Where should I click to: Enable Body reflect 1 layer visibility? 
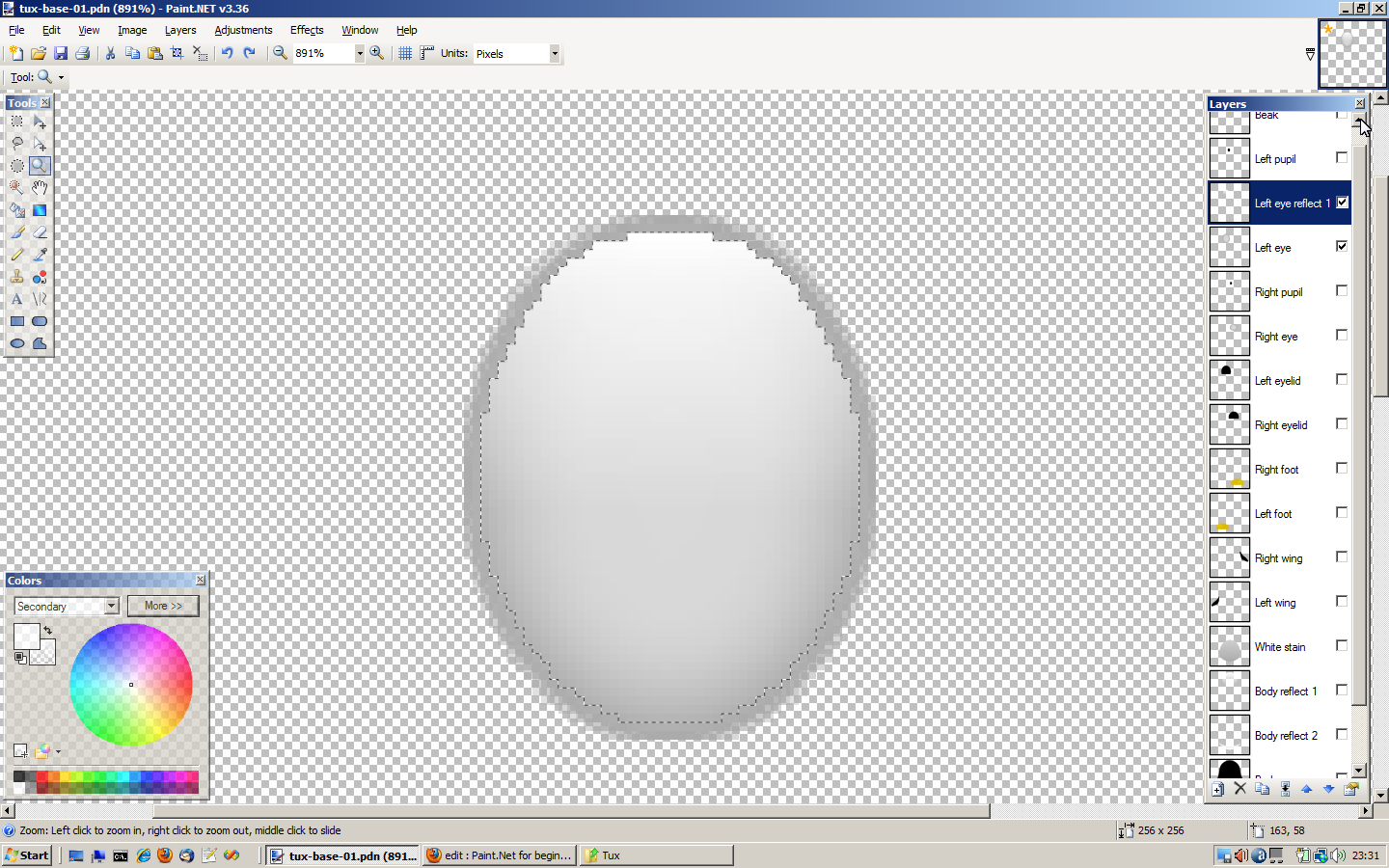(x=1342, y=690)
